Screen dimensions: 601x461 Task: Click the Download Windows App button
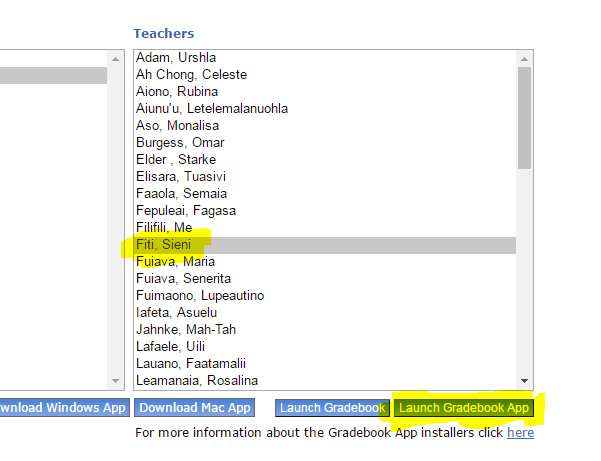point(64,407)
